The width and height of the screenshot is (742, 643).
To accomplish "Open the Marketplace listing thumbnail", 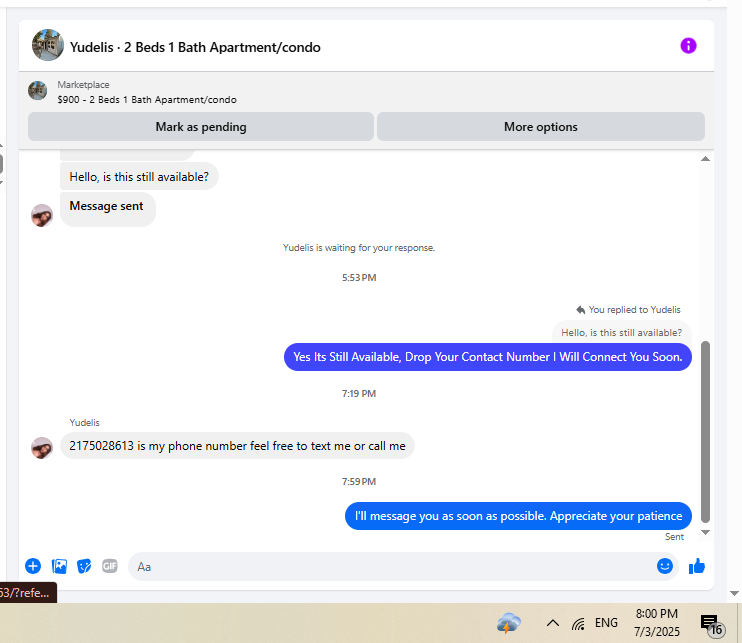I will [37, 90].
